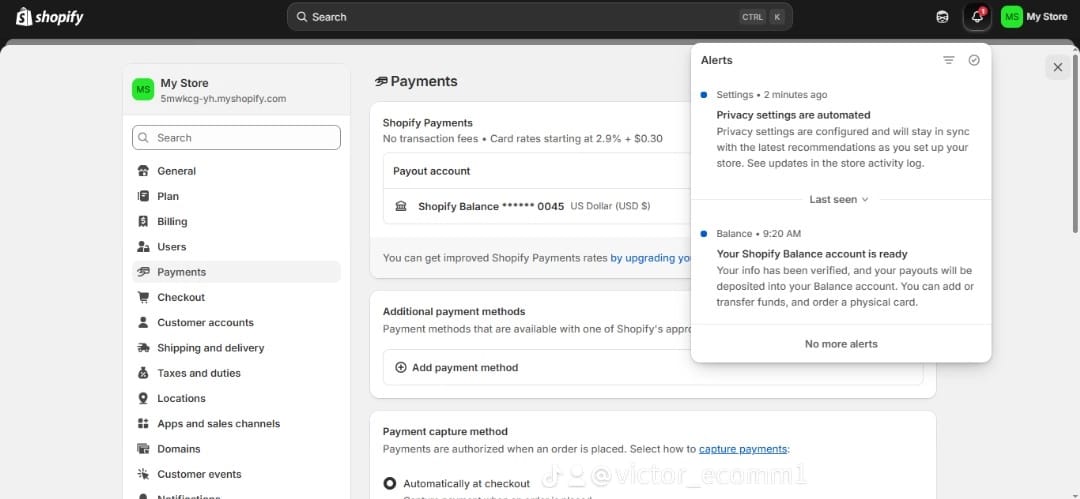Click the Shopify Balance 0045 account row
This screenshot has width=1080, height=499.
[537, 206]
